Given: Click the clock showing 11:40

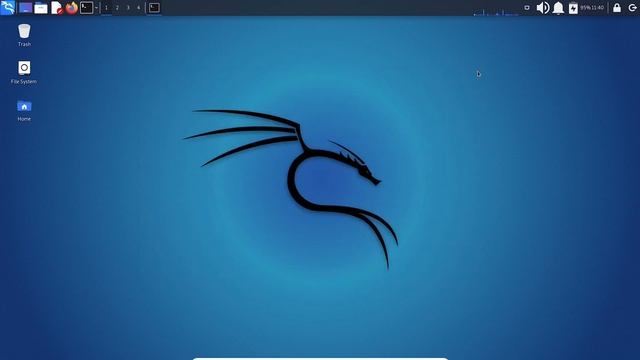Looking at the screenshot, I should tap(598, 8).
